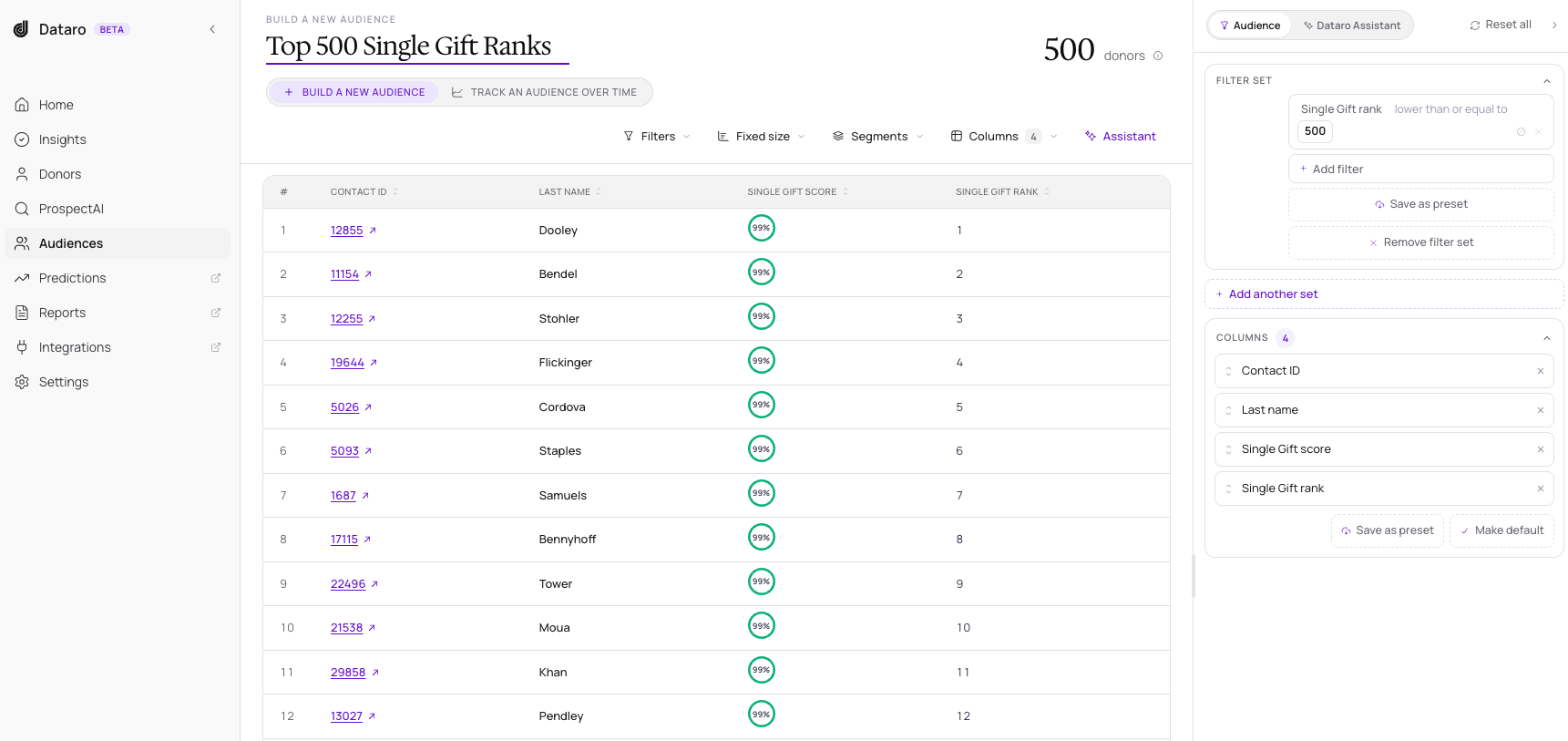Click the info icon next to donors count

pyautogui.click(x=1158, y=56)
